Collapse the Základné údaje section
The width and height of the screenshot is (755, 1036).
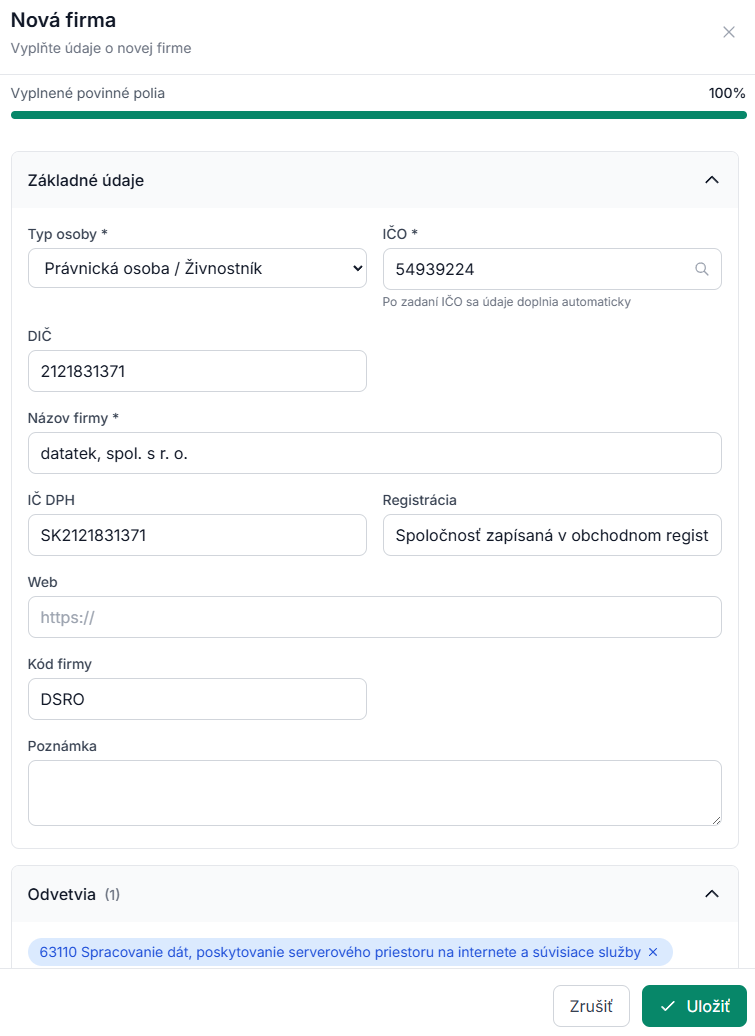711,180
